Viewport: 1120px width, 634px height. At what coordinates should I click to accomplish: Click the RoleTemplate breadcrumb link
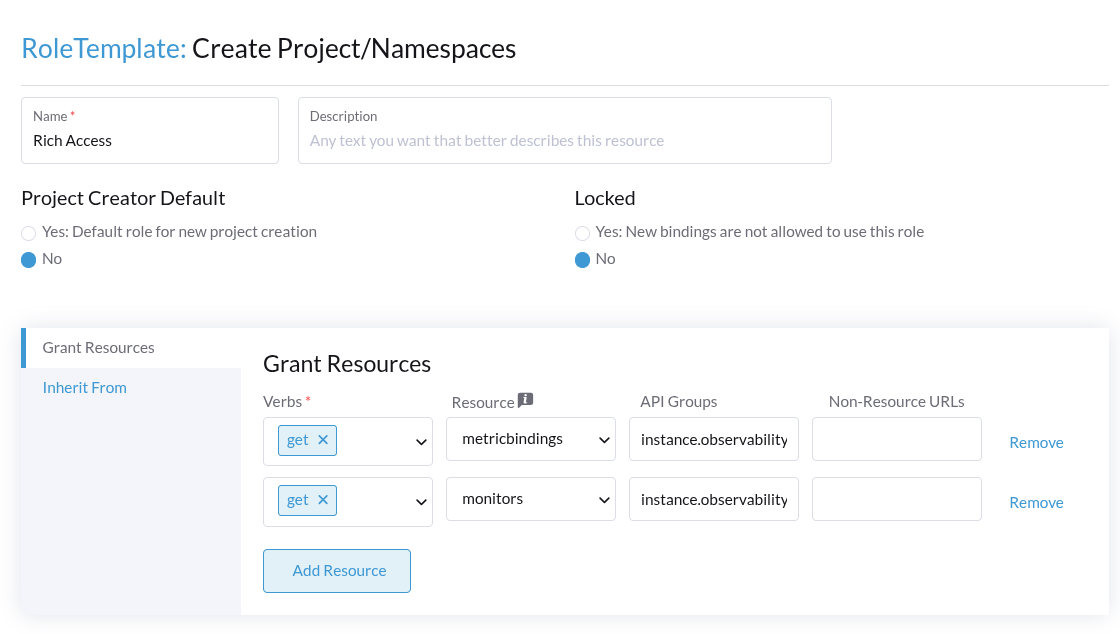click(101, 48)
